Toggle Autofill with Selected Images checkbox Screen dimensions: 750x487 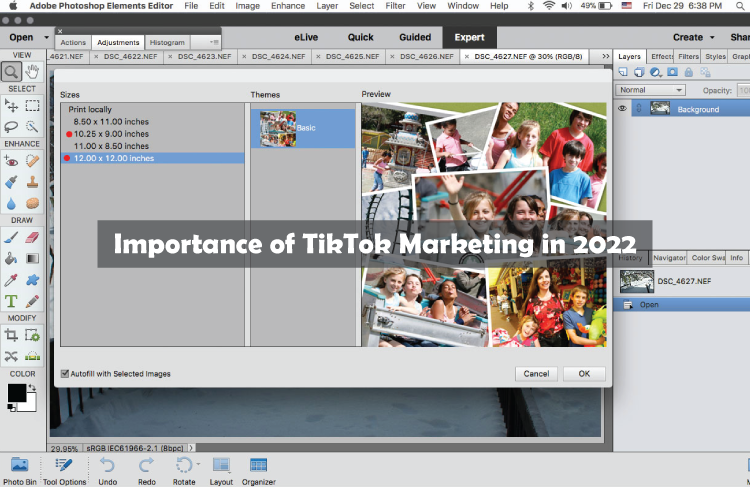click(x=65, y=374)
